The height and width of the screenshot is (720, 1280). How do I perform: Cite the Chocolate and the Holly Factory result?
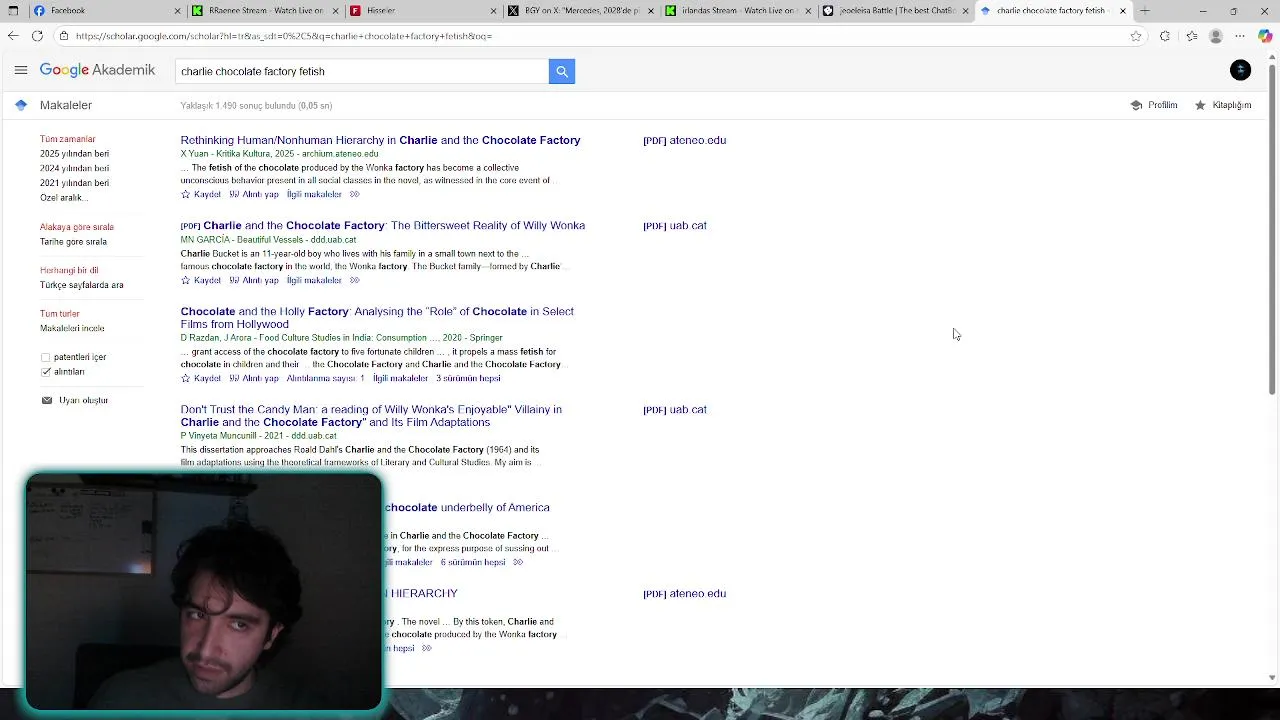point(254,378)
